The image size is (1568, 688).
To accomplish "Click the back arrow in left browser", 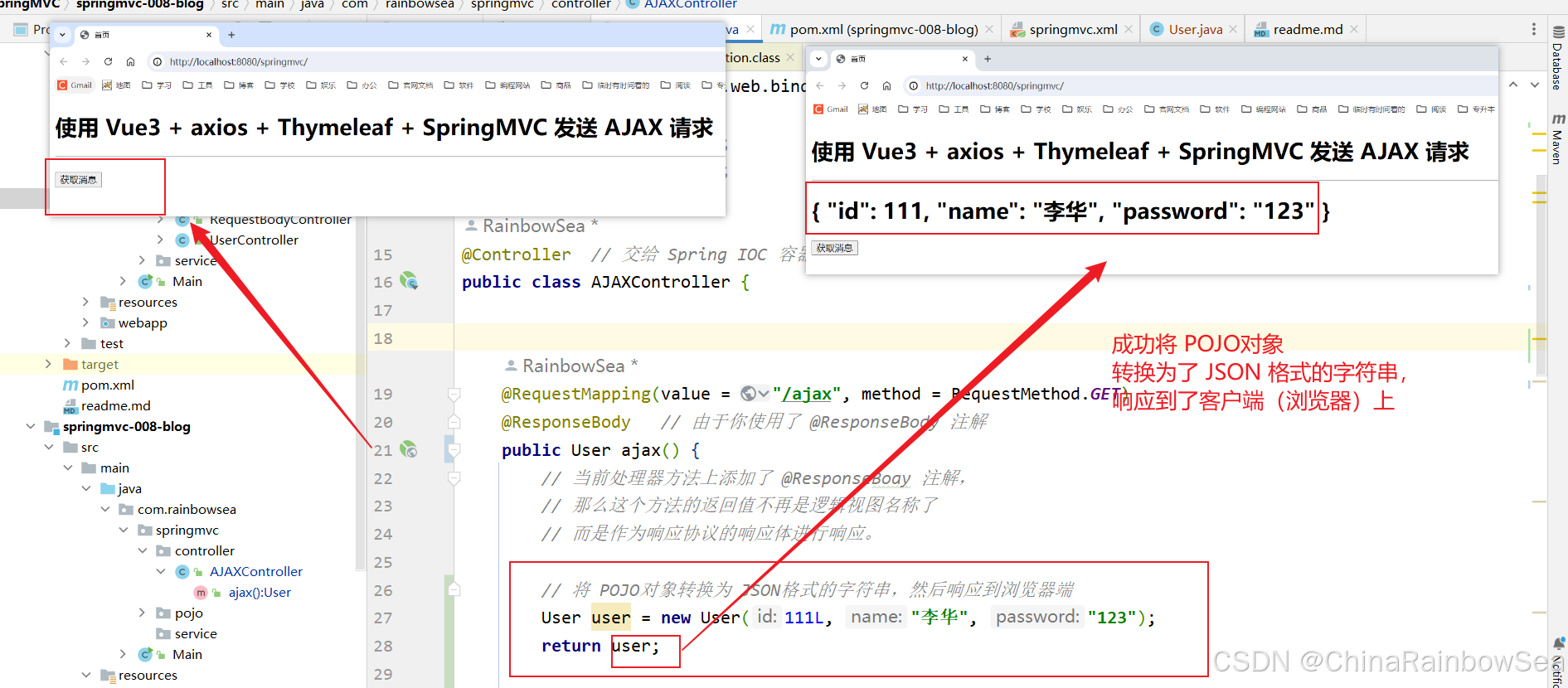I will 64,61.
